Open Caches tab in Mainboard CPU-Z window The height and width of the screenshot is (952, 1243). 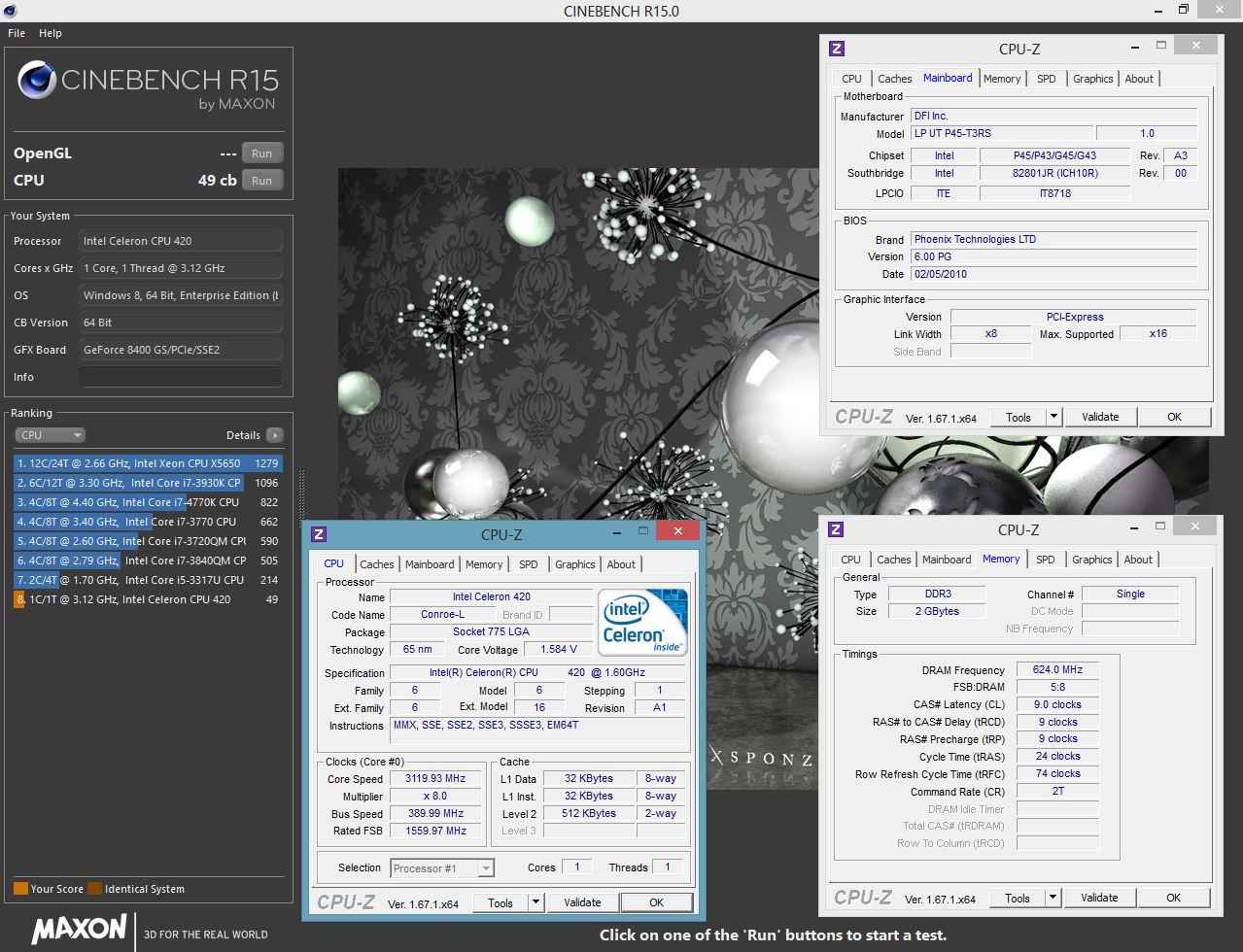pos(895,79)
